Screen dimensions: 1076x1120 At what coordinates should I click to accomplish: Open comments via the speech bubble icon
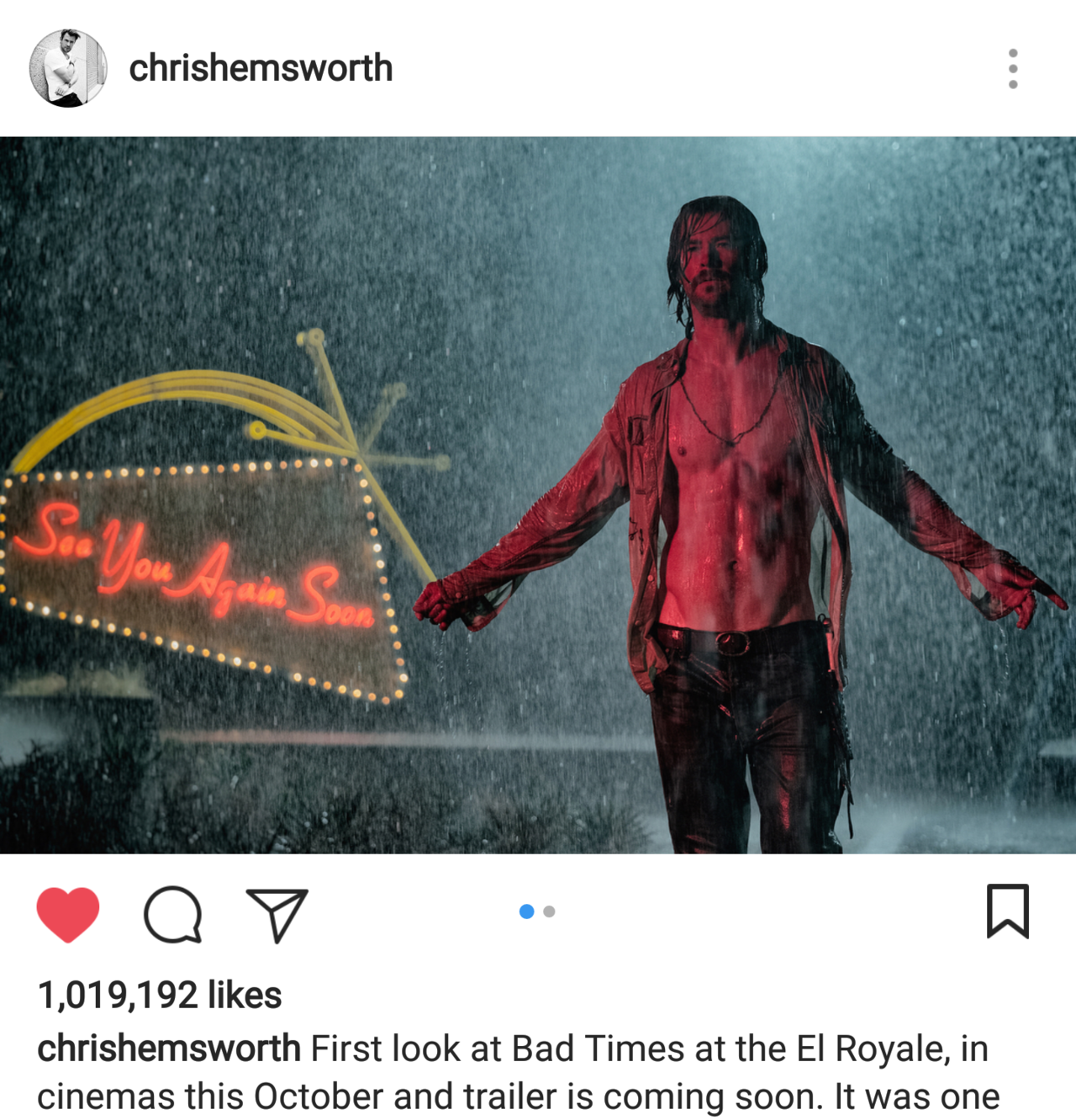173,914
